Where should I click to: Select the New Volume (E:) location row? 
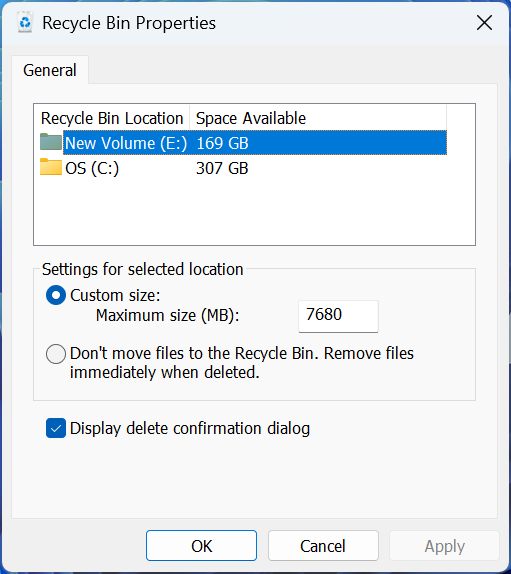(x=244, y=142)
